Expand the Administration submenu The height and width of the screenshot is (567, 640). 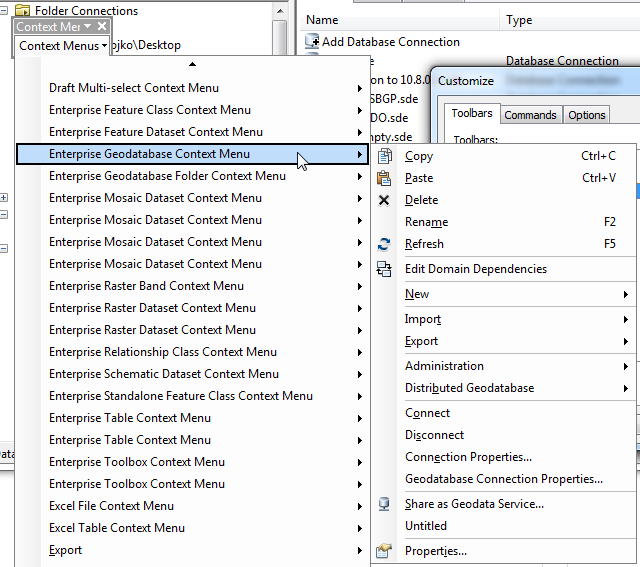coord(517,366)
